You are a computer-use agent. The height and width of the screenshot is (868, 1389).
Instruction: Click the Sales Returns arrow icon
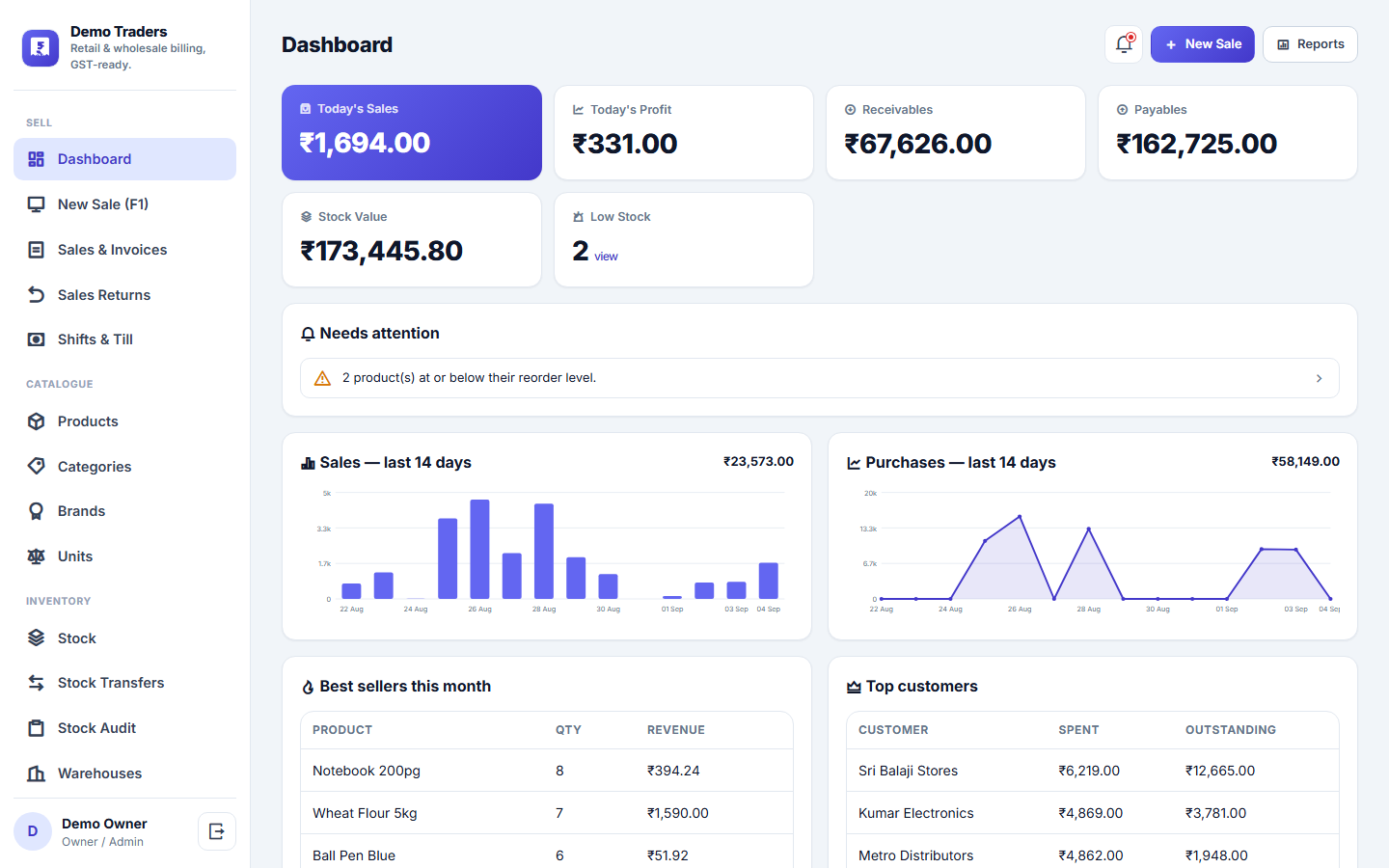(37, 295)
